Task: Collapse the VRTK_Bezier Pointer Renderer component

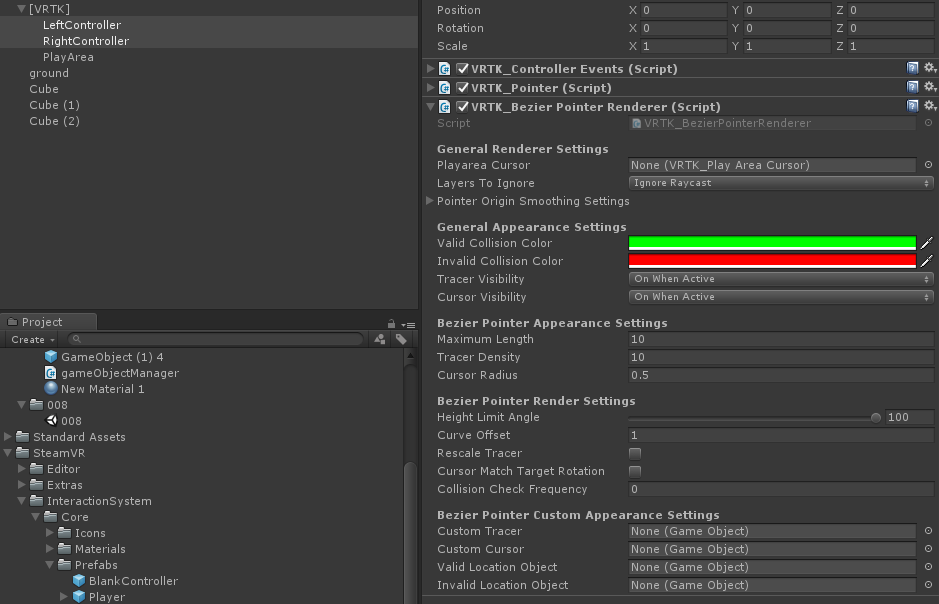Action: (430, 107)
